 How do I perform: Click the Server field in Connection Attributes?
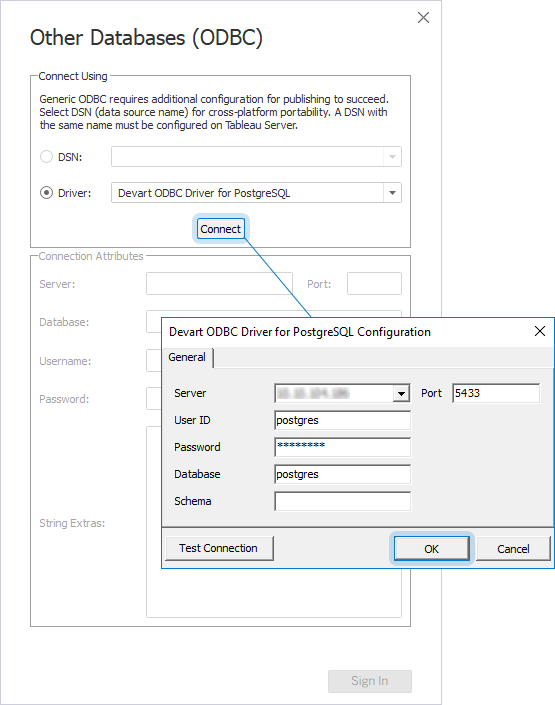pos(219,284)
